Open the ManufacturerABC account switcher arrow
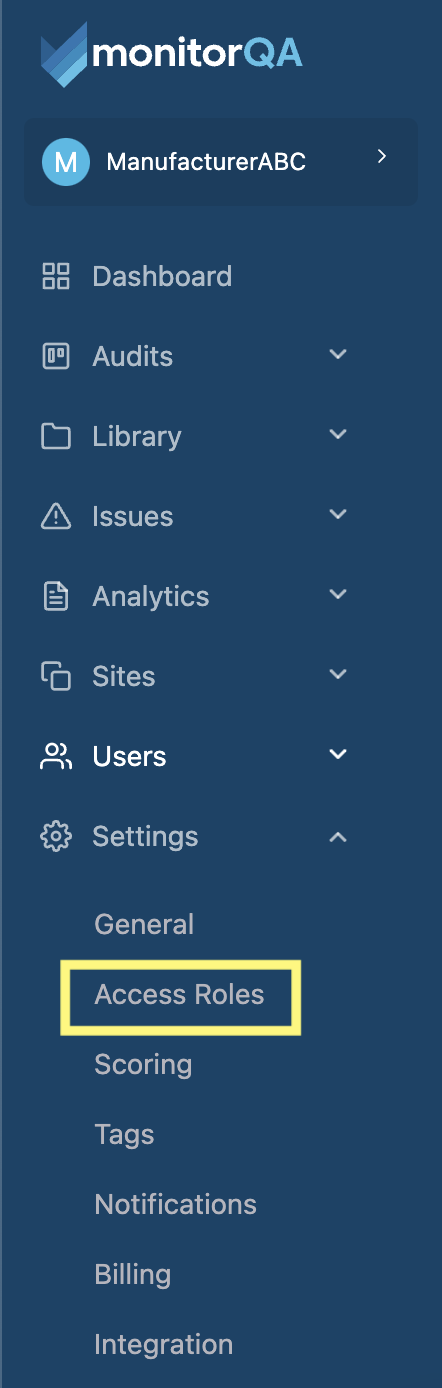Viewport: 442px width, 1388px height. pos(381,157)
